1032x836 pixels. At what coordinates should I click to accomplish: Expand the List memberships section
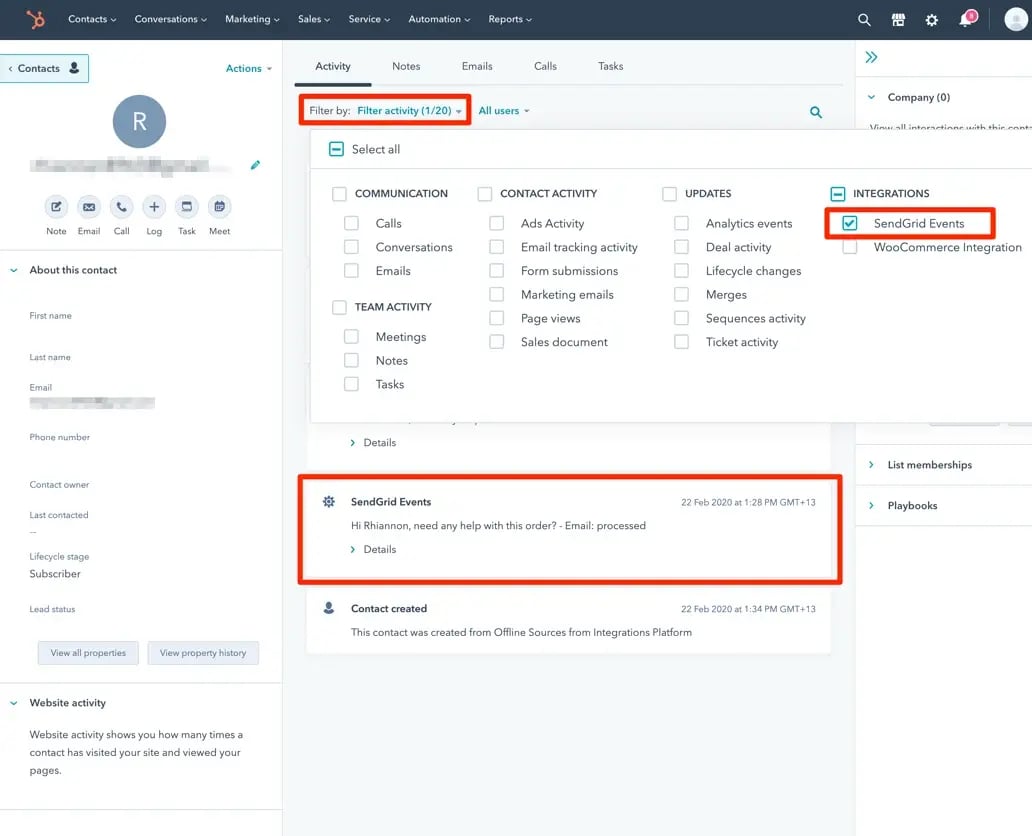[x=929, y=465]
